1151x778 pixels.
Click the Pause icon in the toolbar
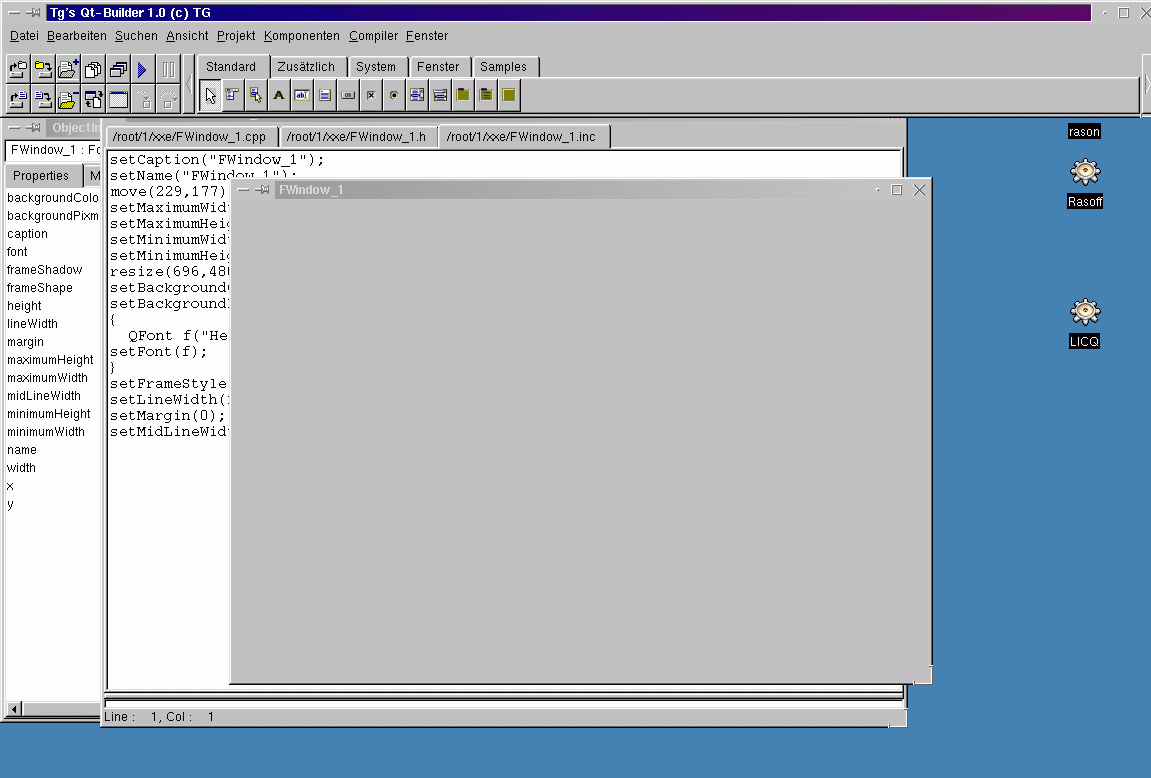tap(168, 70)
